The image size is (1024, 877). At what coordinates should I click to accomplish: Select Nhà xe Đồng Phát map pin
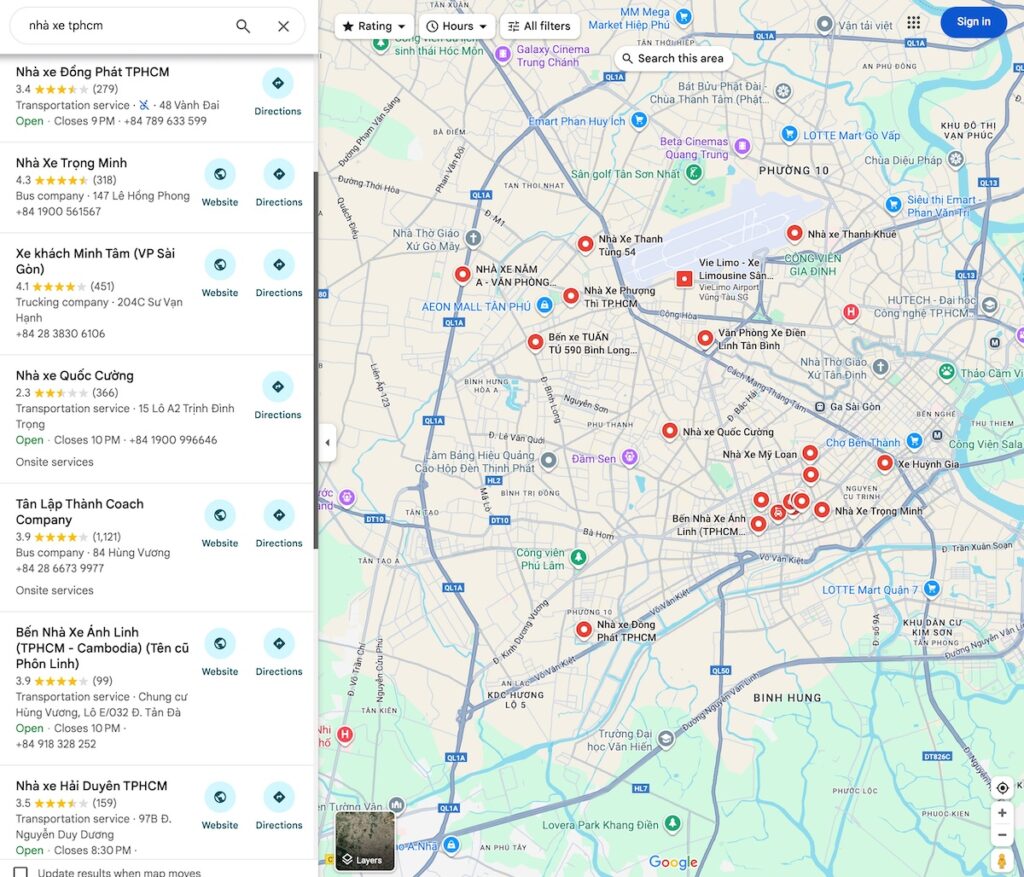click(584, 630)
